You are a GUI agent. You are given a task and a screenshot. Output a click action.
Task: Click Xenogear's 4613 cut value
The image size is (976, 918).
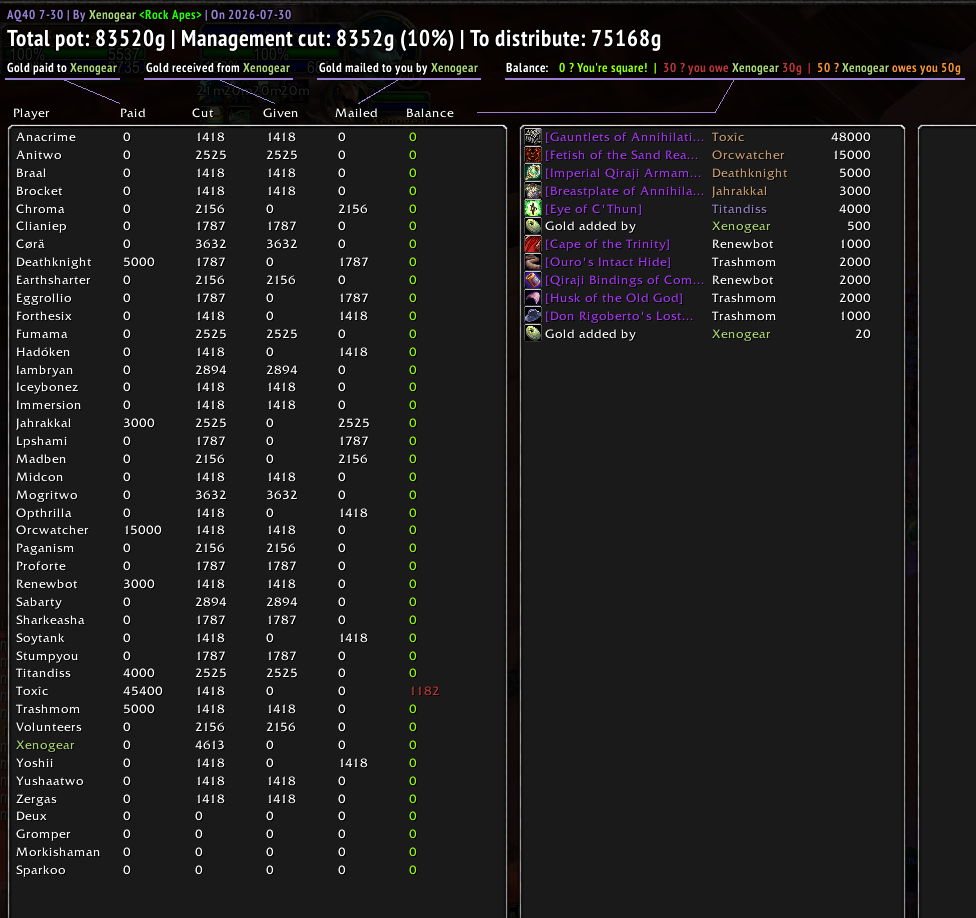tap(210, 745)
